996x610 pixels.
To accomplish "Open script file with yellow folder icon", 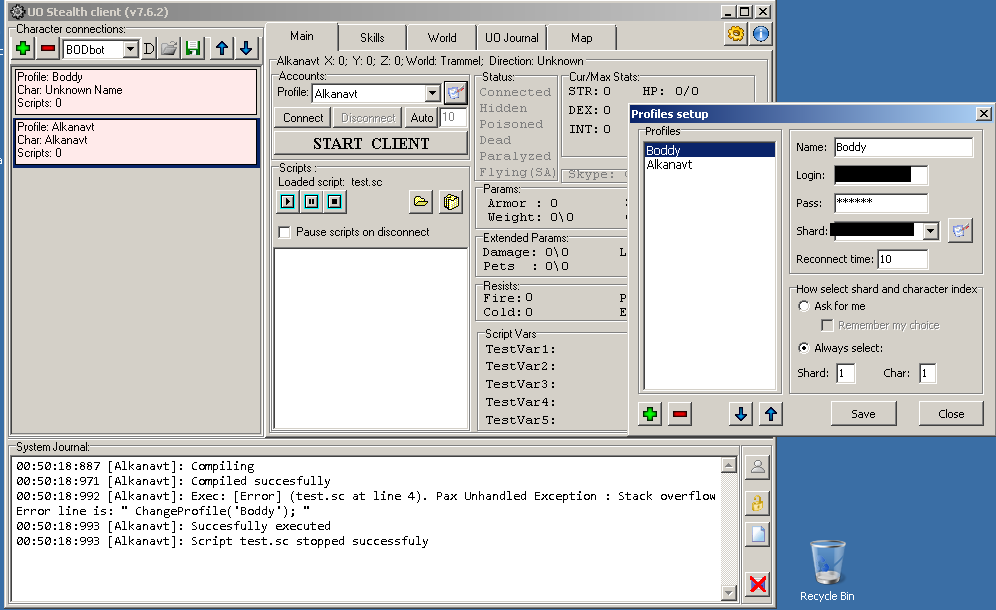I will (421, 202).
